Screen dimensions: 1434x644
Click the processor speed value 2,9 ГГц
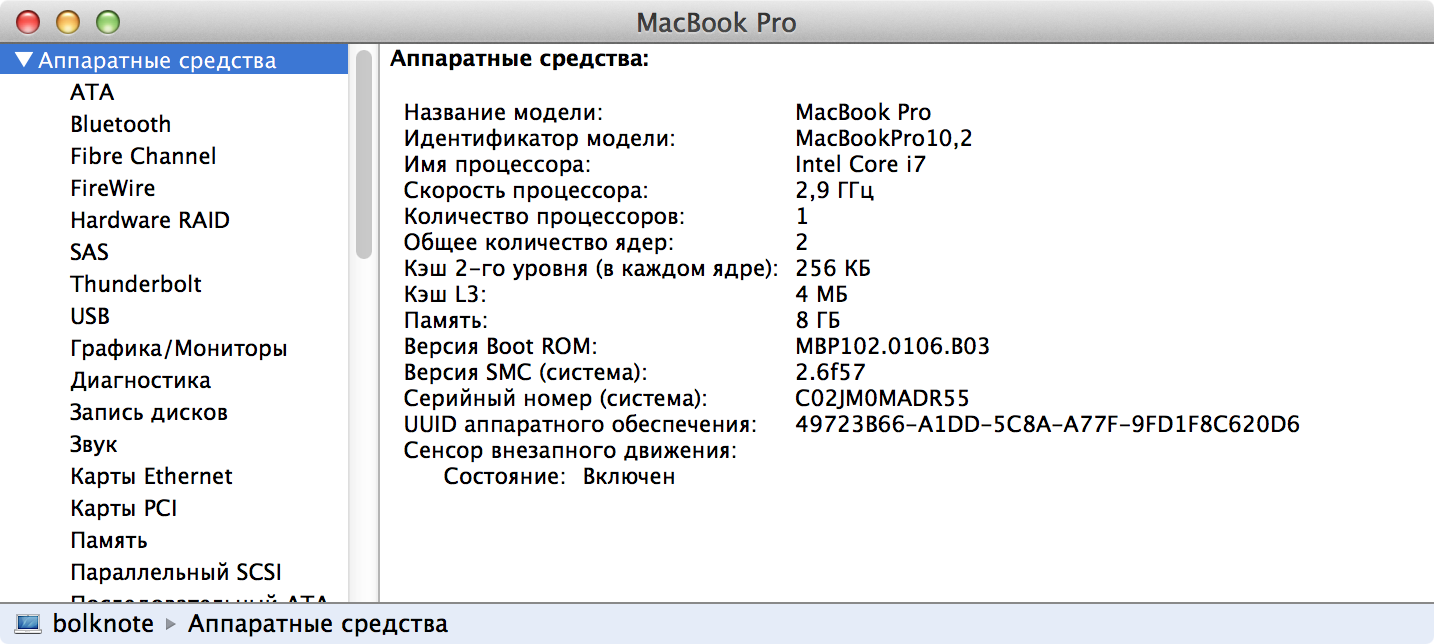pos(835,190)
